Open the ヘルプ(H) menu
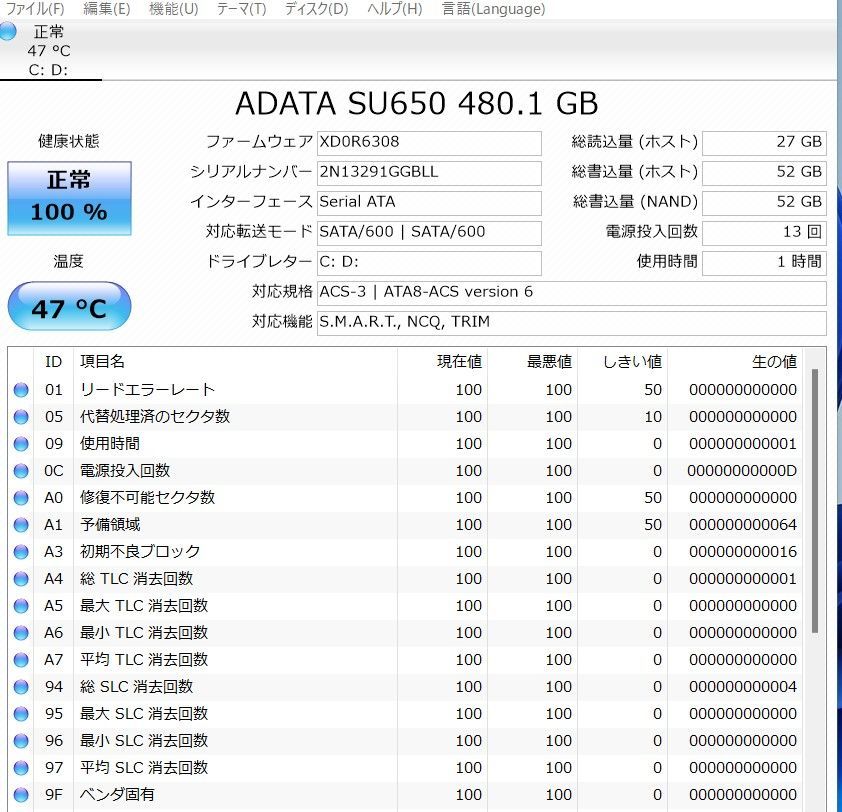 coord(395,9)
